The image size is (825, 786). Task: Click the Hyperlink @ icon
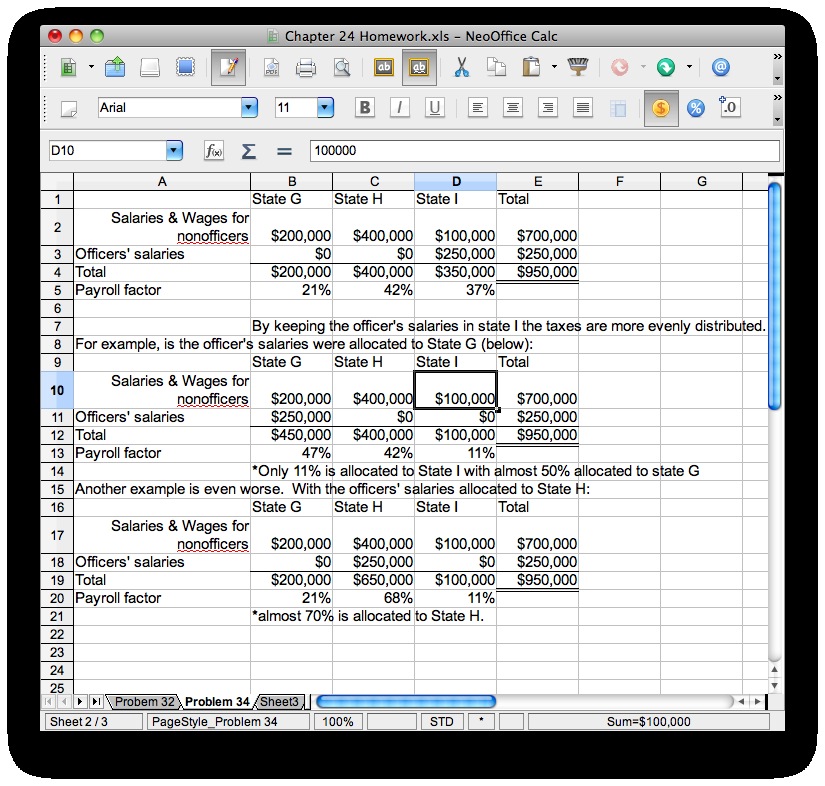click(x=720, y=67)
